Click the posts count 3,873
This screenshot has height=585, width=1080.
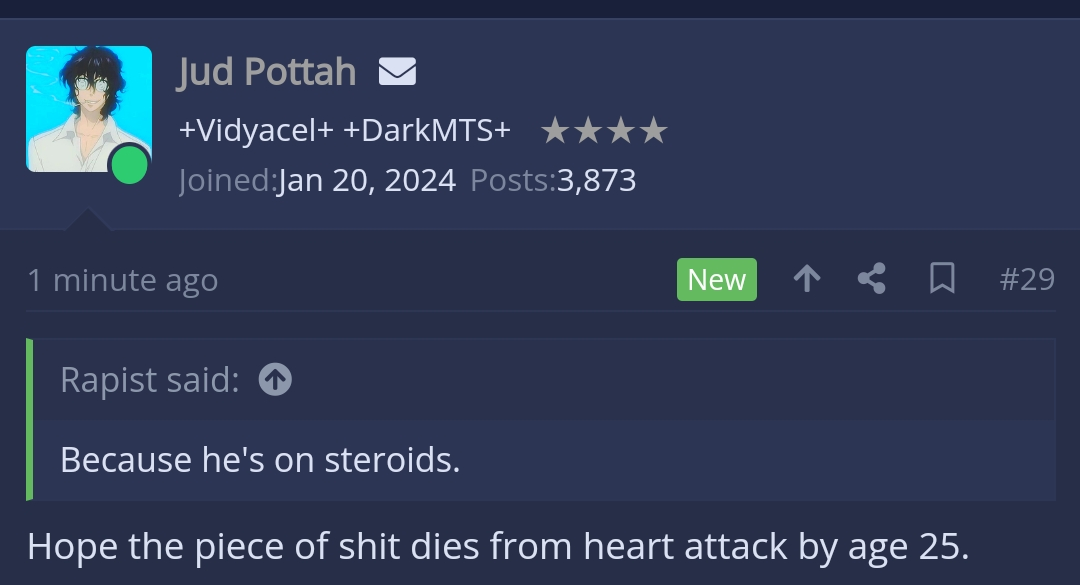point(596,181)
